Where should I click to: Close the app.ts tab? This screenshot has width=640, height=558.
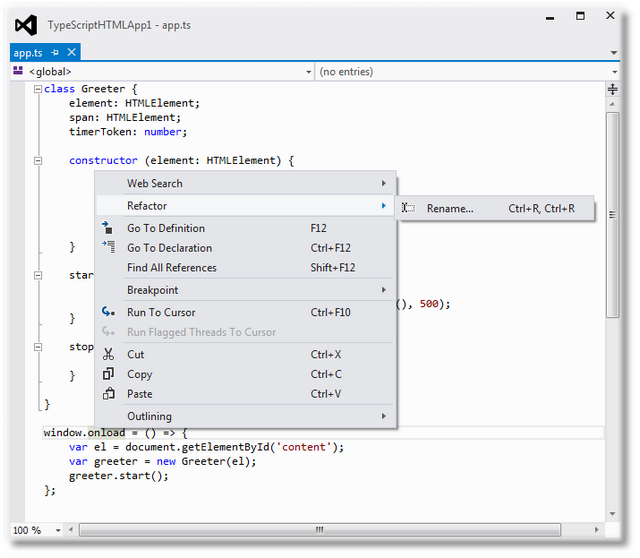pyautogui.click(x=71, y=52)
